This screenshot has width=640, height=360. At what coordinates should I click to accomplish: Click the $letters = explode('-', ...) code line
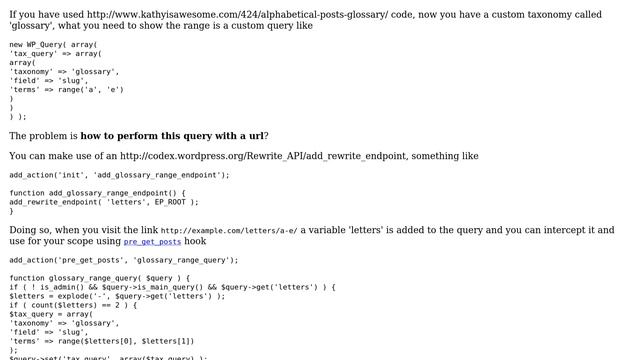click(117, 296)
